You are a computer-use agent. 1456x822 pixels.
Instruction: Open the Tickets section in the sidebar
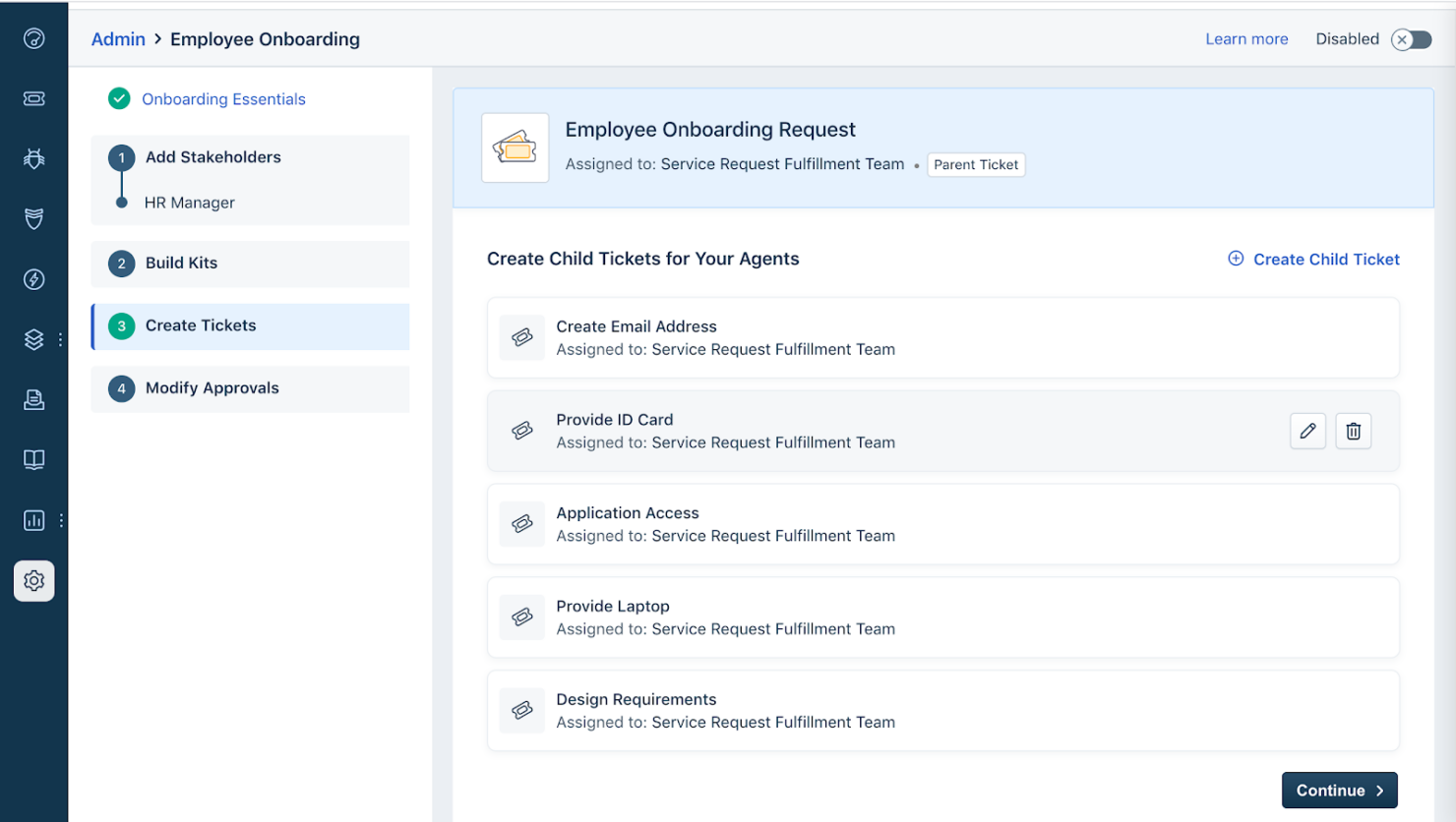coord(34,98)
